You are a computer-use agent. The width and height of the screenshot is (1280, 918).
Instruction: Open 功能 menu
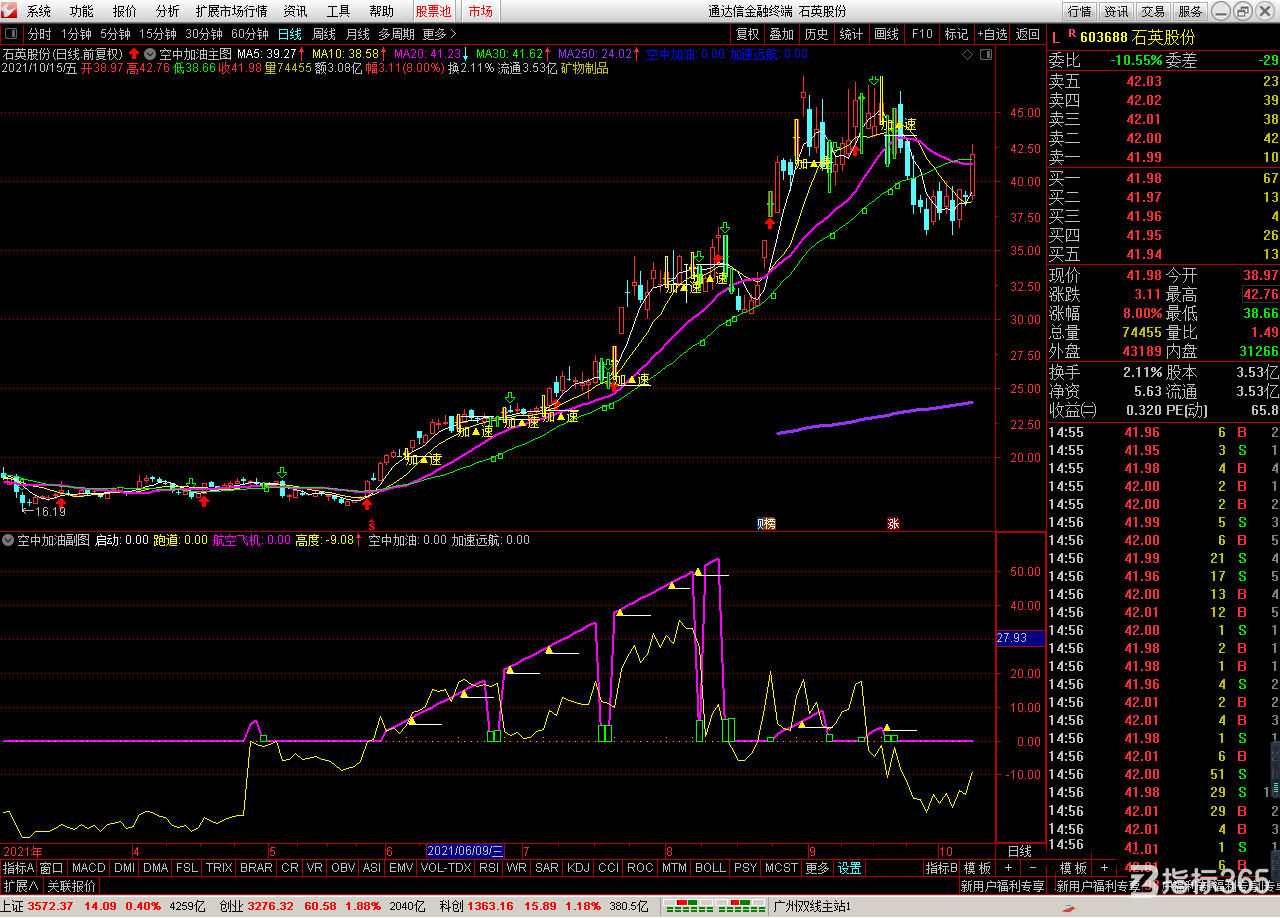tap(82, 11)
